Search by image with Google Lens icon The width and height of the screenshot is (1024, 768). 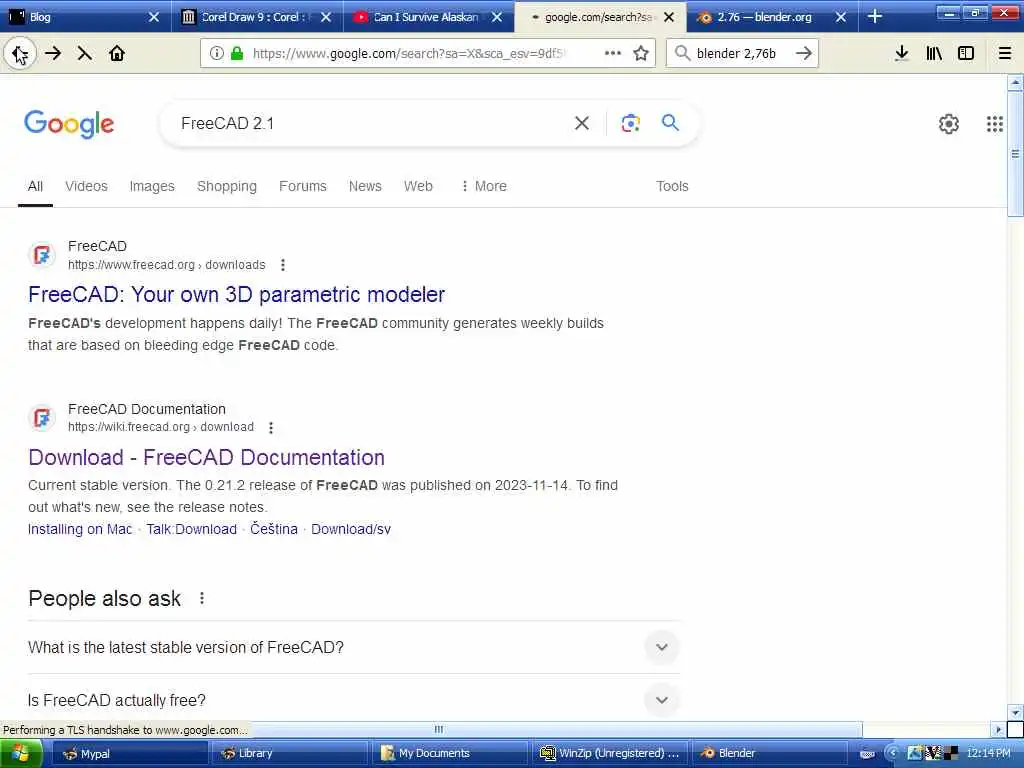(x=630, y=123)
